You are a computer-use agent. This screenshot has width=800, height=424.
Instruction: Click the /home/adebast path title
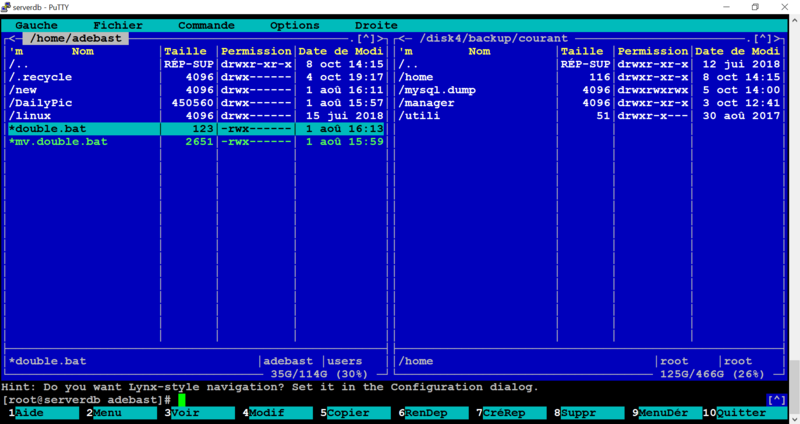point(76,38)
